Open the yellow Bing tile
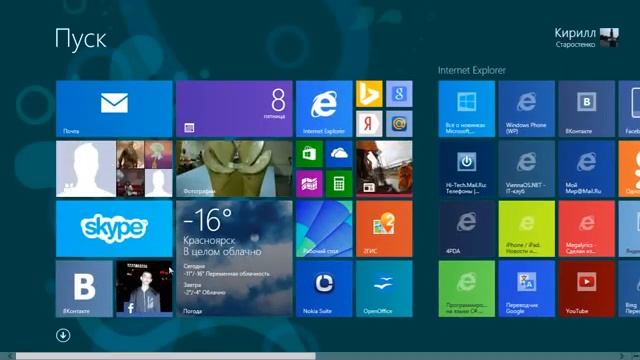Viewport: 640px width, 360px height. point(369,94)
